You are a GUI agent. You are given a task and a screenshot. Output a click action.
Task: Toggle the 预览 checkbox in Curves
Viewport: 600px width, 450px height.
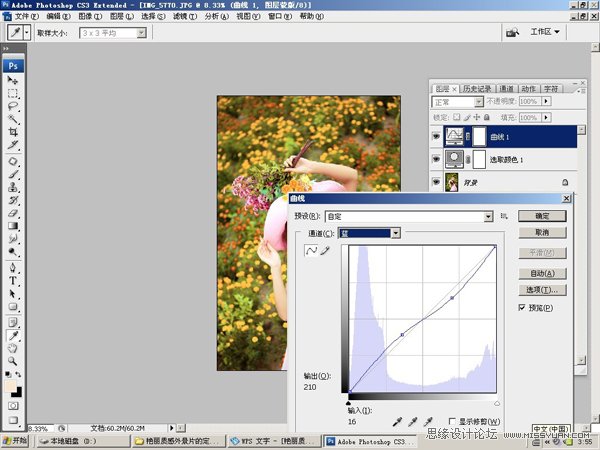[522, 307]
